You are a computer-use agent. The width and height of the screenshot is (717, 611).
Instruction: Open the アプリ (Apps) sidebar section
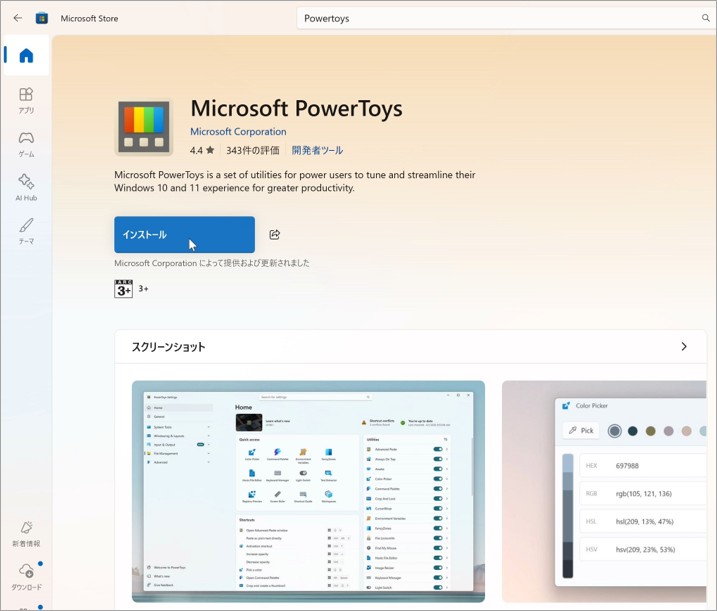pos(26,101)
